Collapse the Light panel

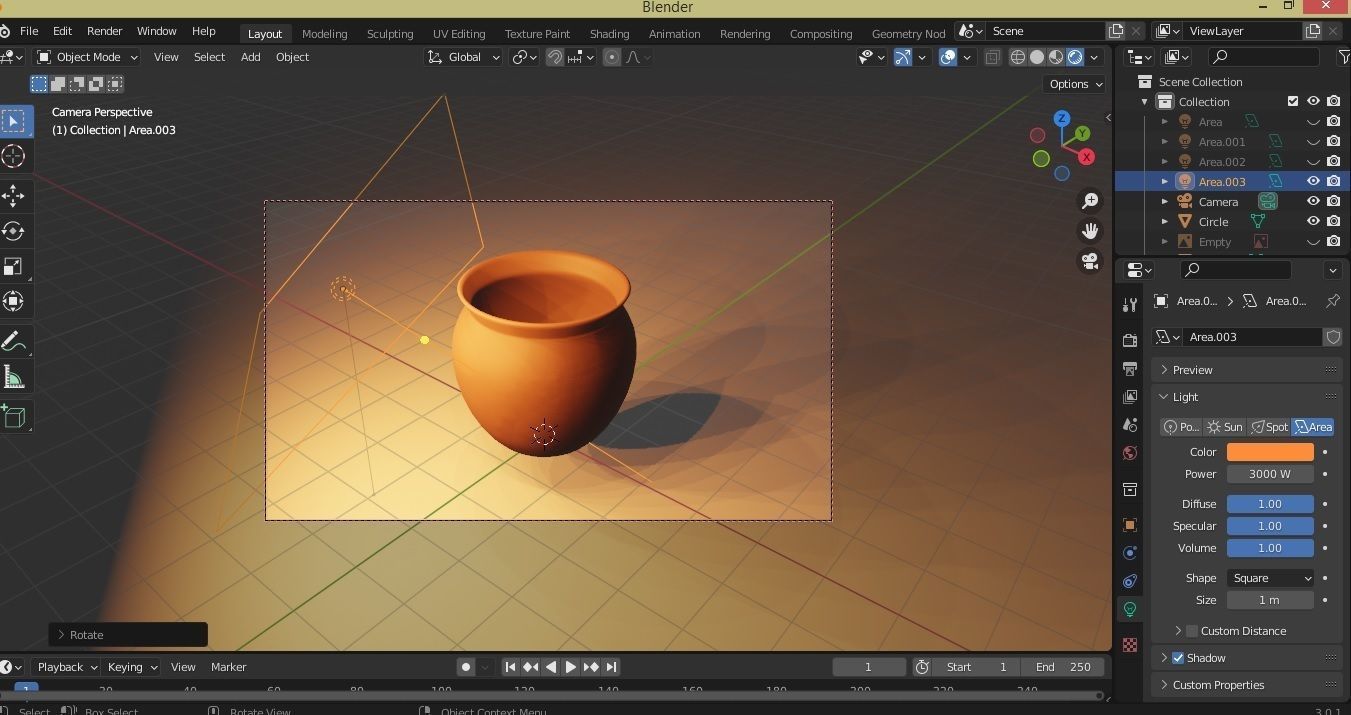pos(1246,397)
